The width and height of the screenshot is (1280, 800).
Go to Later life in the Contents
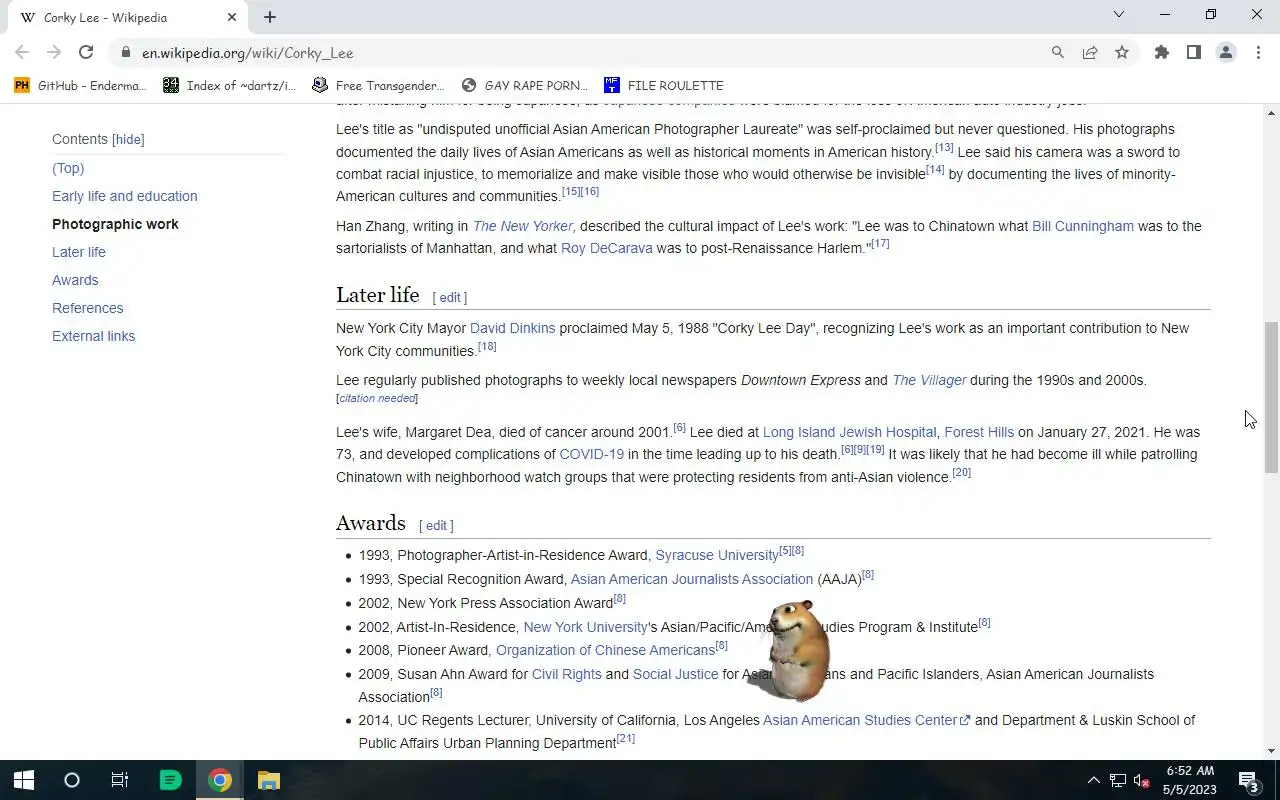[79, 252]
